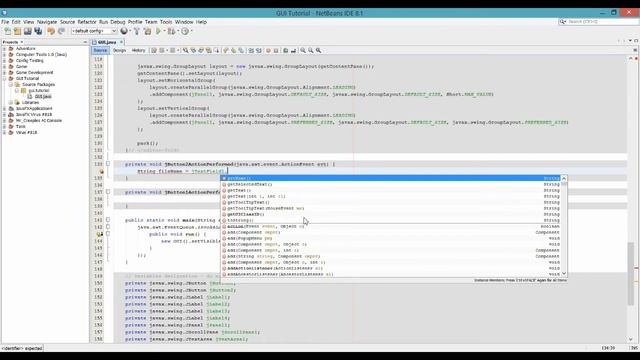Click the Stop Macro Recording icon
Screen dimensions: 640x360
click(x=276, y=50)
